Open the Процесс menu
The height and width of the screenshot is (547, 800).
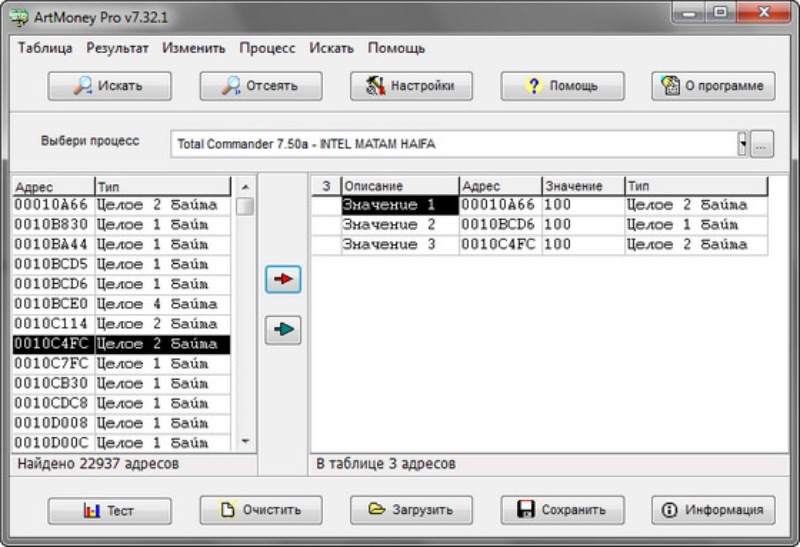click(267, 48)
